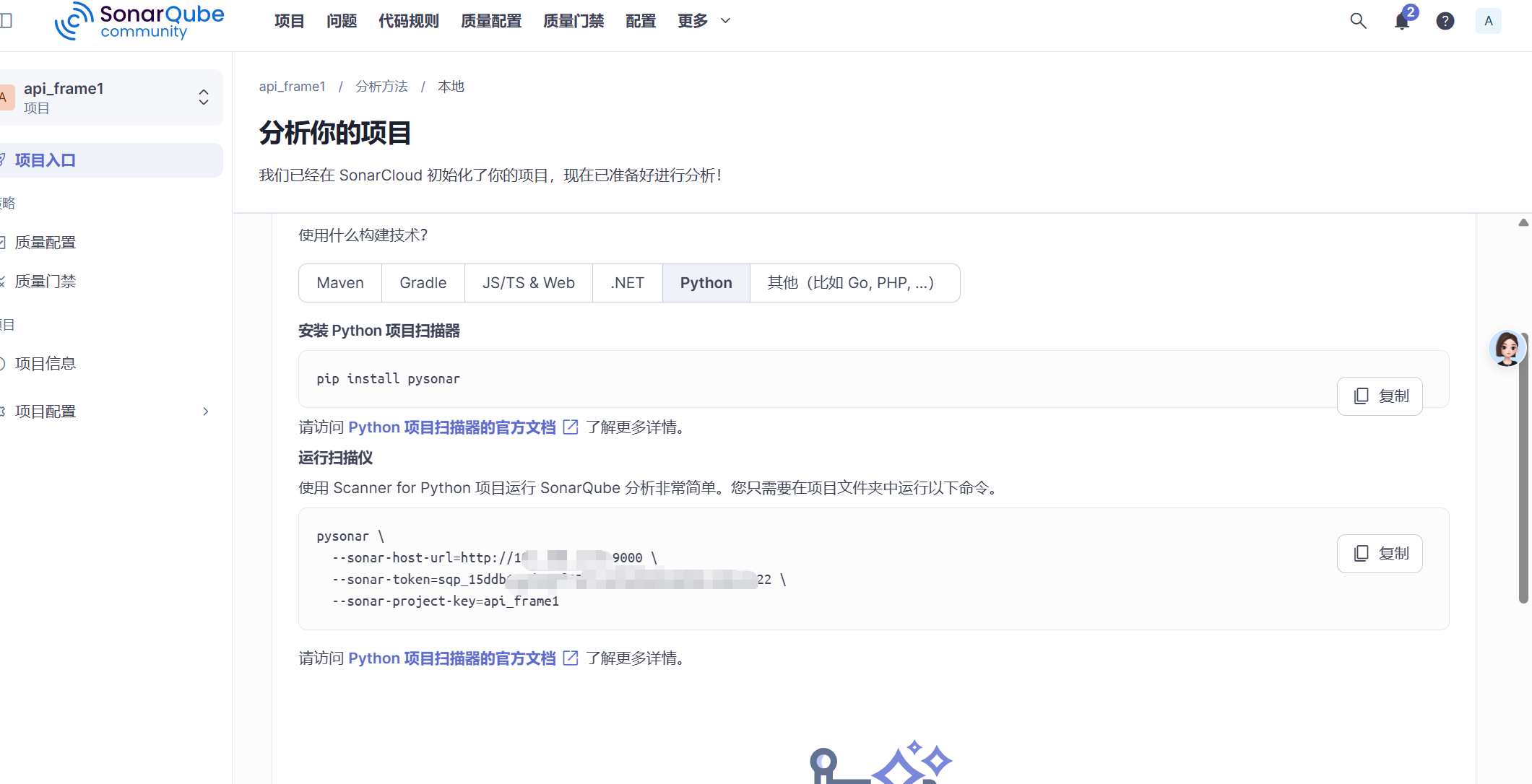Open bottom Python 项目扫描器的官方文档 link
The height and width of the screenshot is (784, 1532).
452,658
